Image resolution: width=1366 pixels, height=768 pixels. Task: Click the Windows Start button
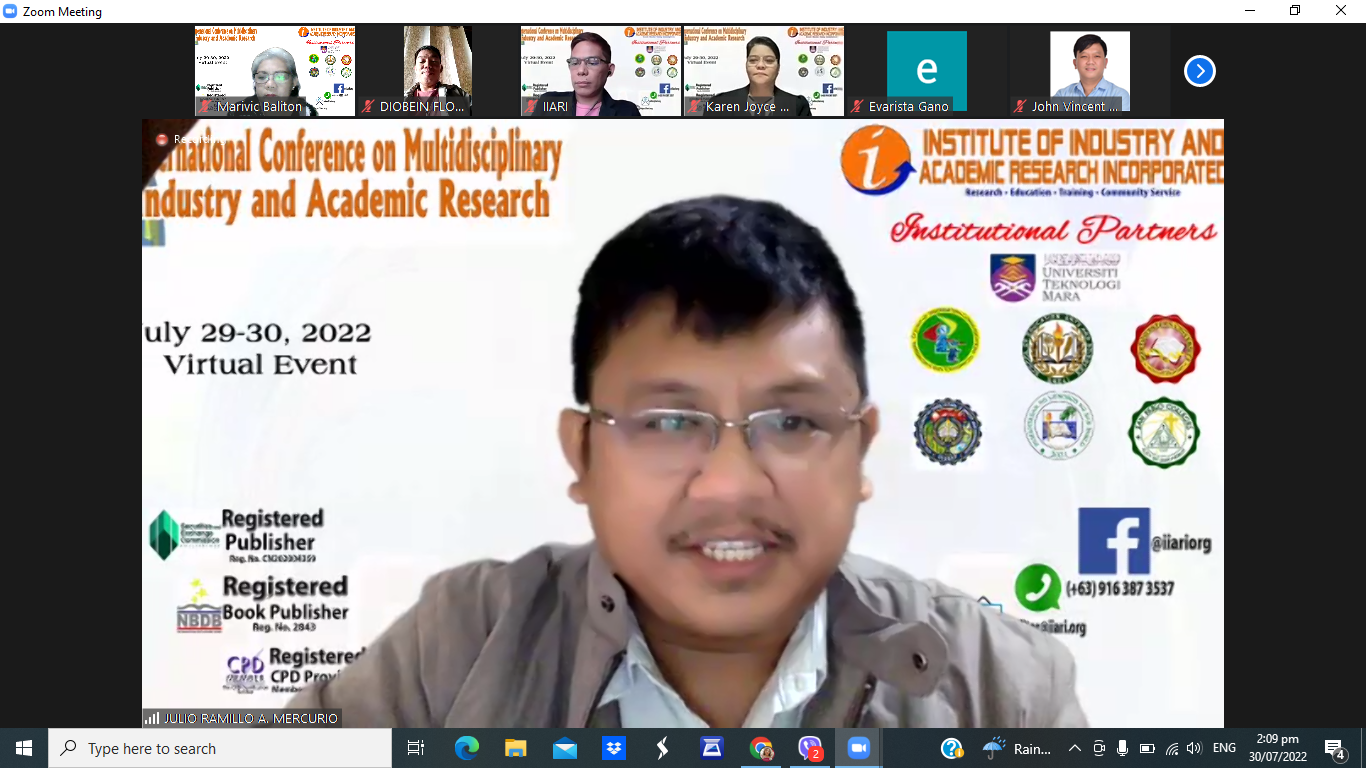[x=24, y=748]
